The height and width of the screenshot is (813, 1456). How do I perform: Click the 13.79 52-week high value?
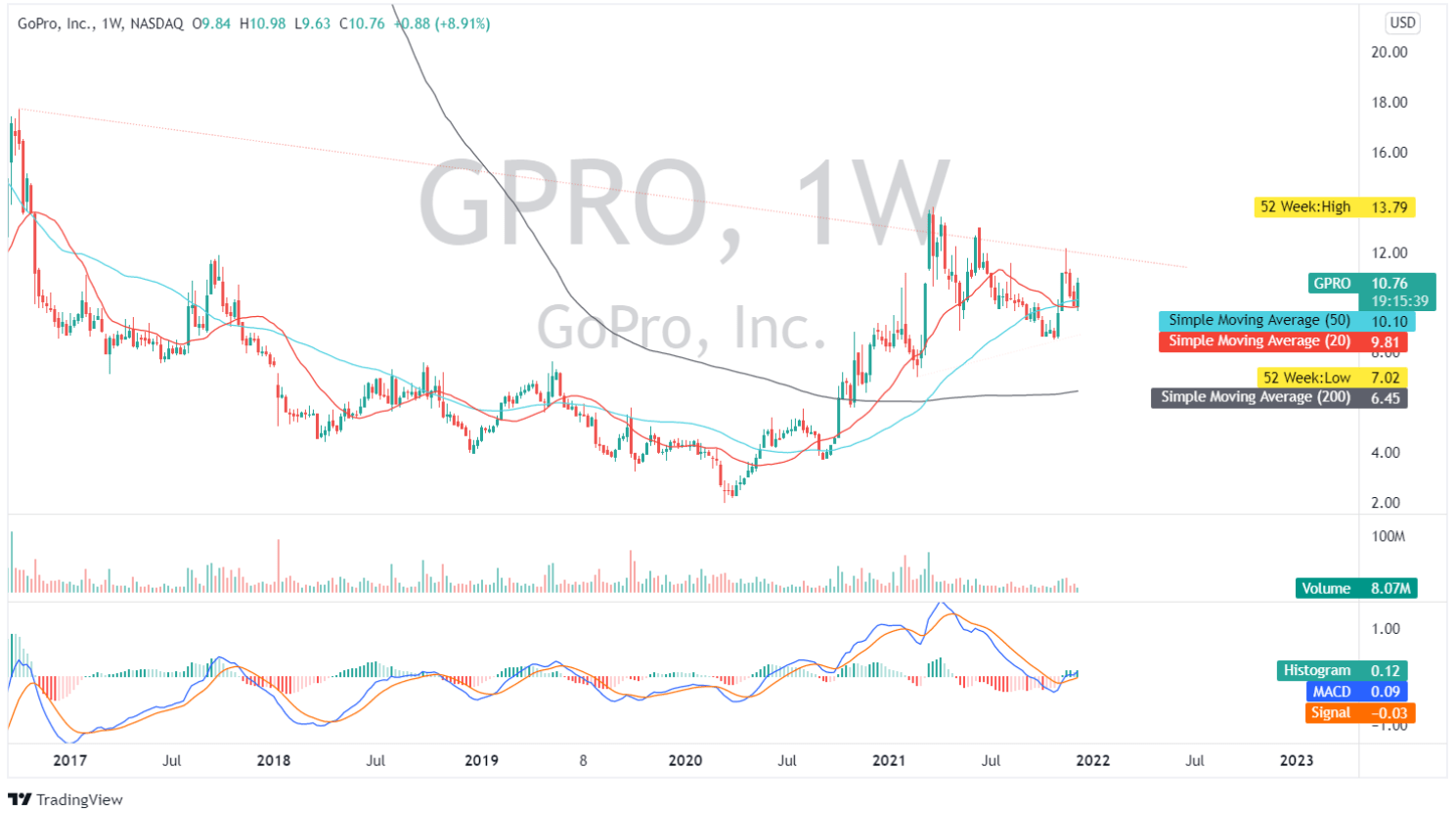click(x=1389, y=207)
